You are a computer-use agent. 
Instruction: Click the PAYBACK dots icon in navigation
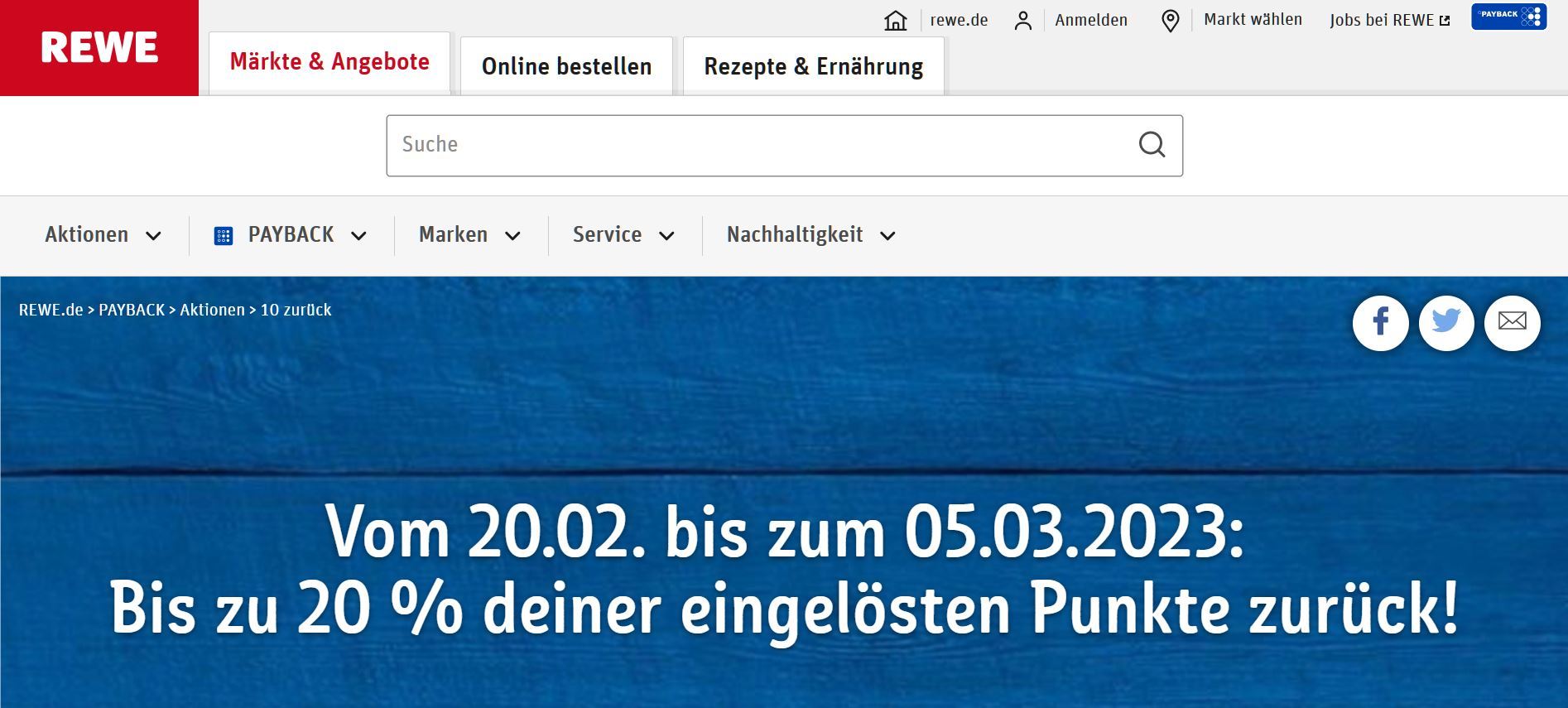tap(223, 236)
